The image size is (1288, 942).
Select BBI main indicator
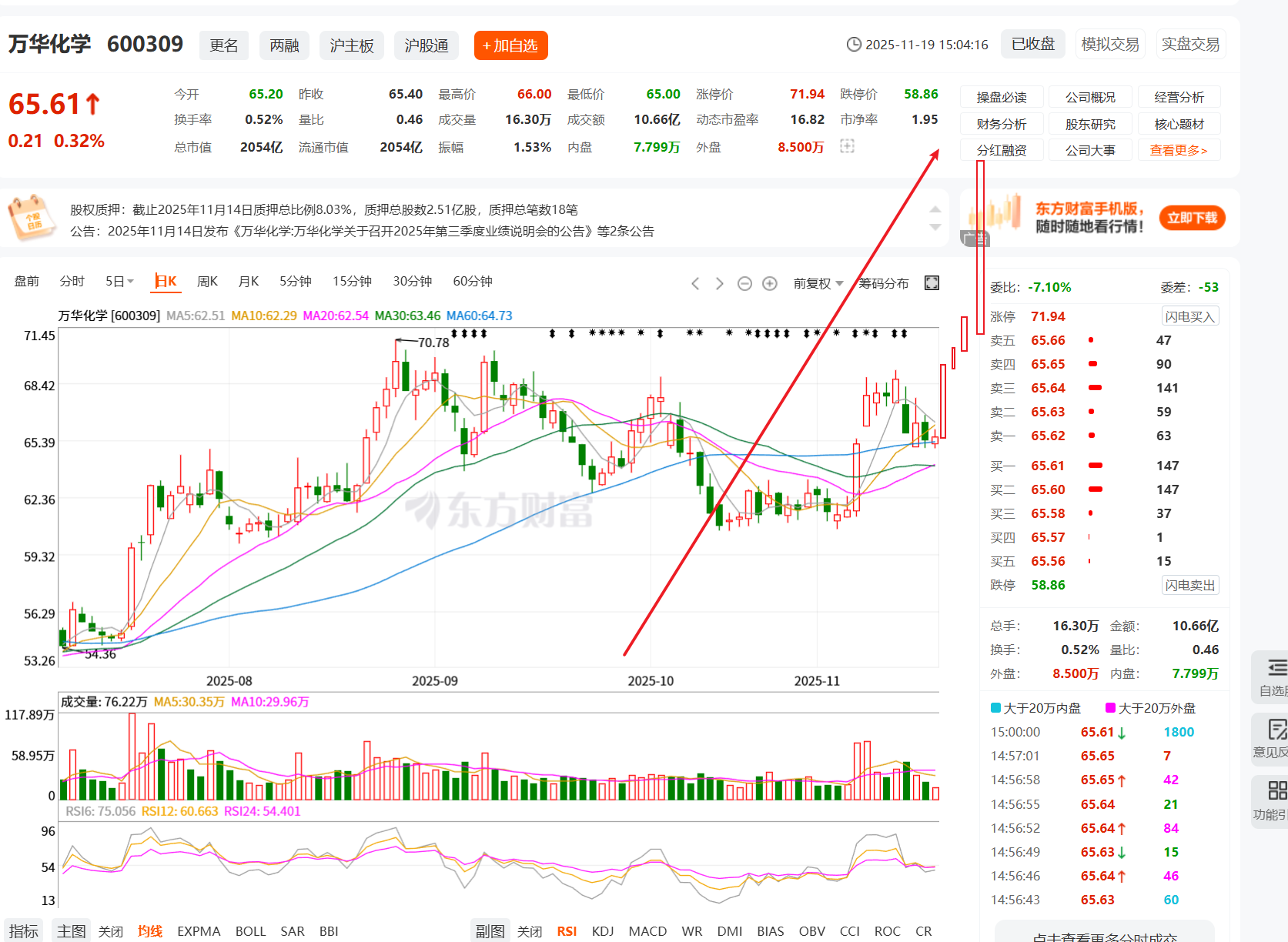click(x=329, y=931)
